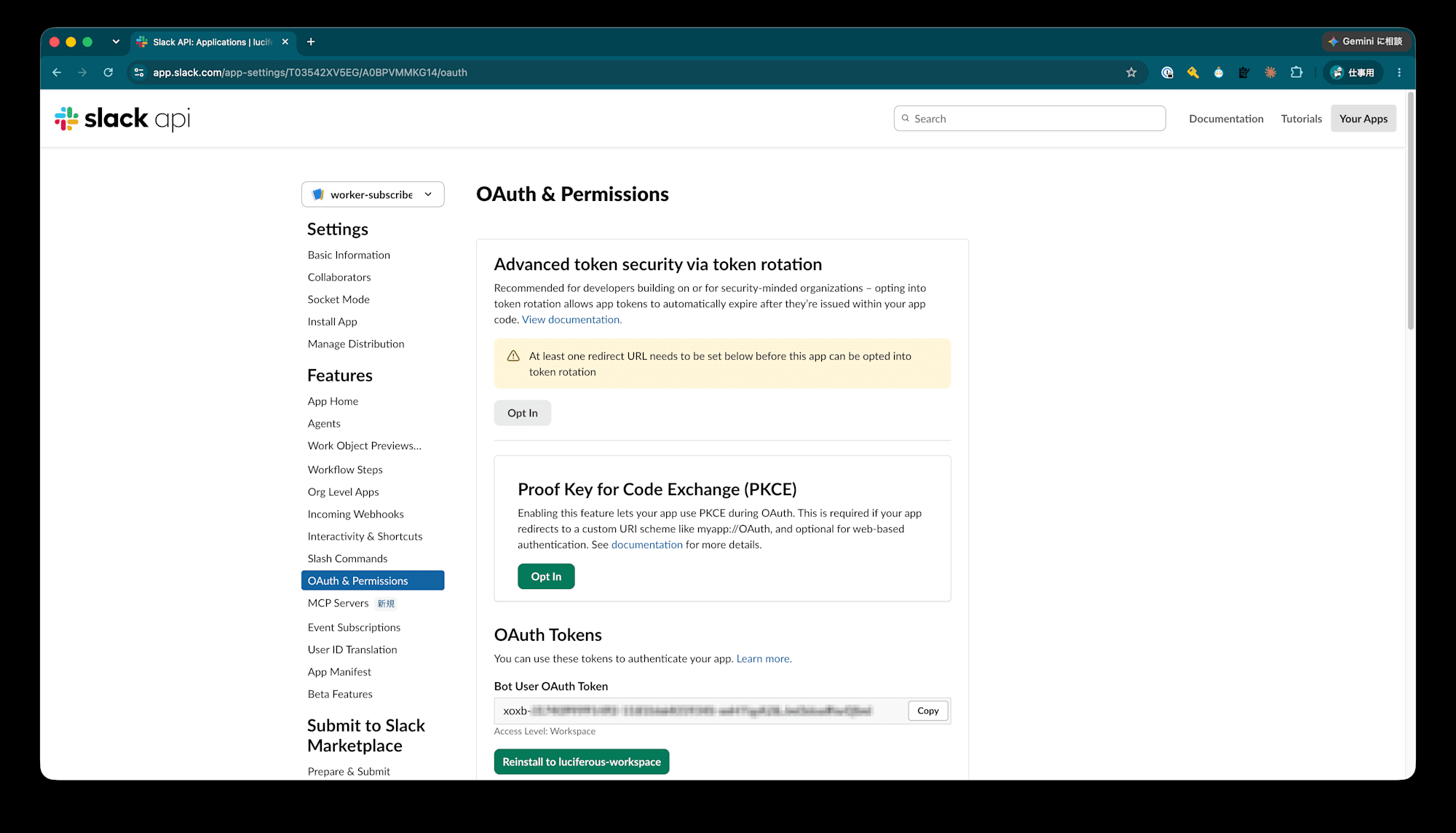Screen dimensions: 1456x833
Task: Go to Socket Mode settings
Action: click(x=339, y=299)
